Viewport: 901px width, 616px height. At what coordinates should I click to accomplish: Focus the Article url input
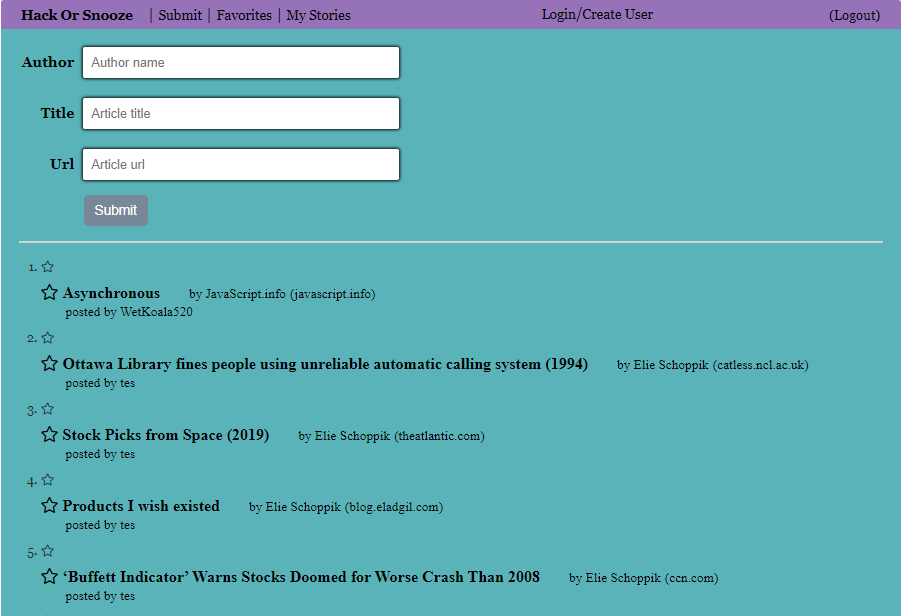click(240, 163)
